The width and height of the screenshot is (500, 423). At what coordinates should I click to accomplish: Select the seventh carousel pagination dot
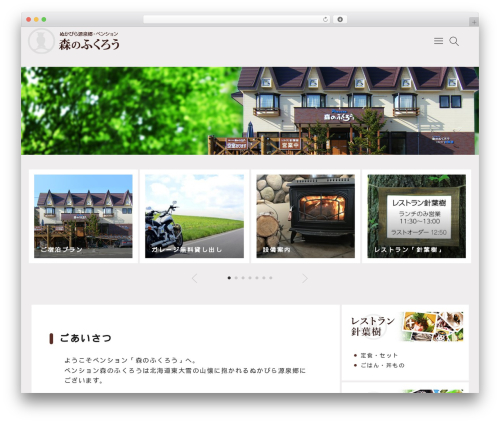coord(271,278)
